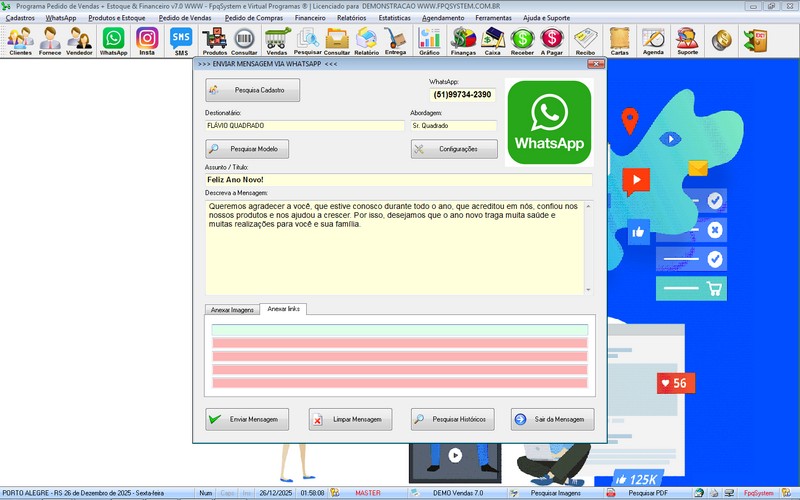Click the Pesquisar Modelo button

point(247,149)
